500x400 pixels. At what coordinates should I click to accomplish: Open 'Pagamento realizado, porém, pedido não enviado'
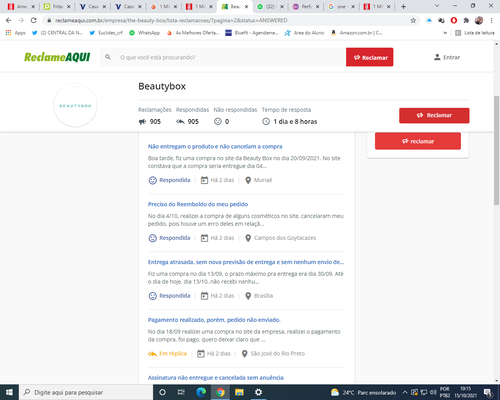(x=214, y=320)
